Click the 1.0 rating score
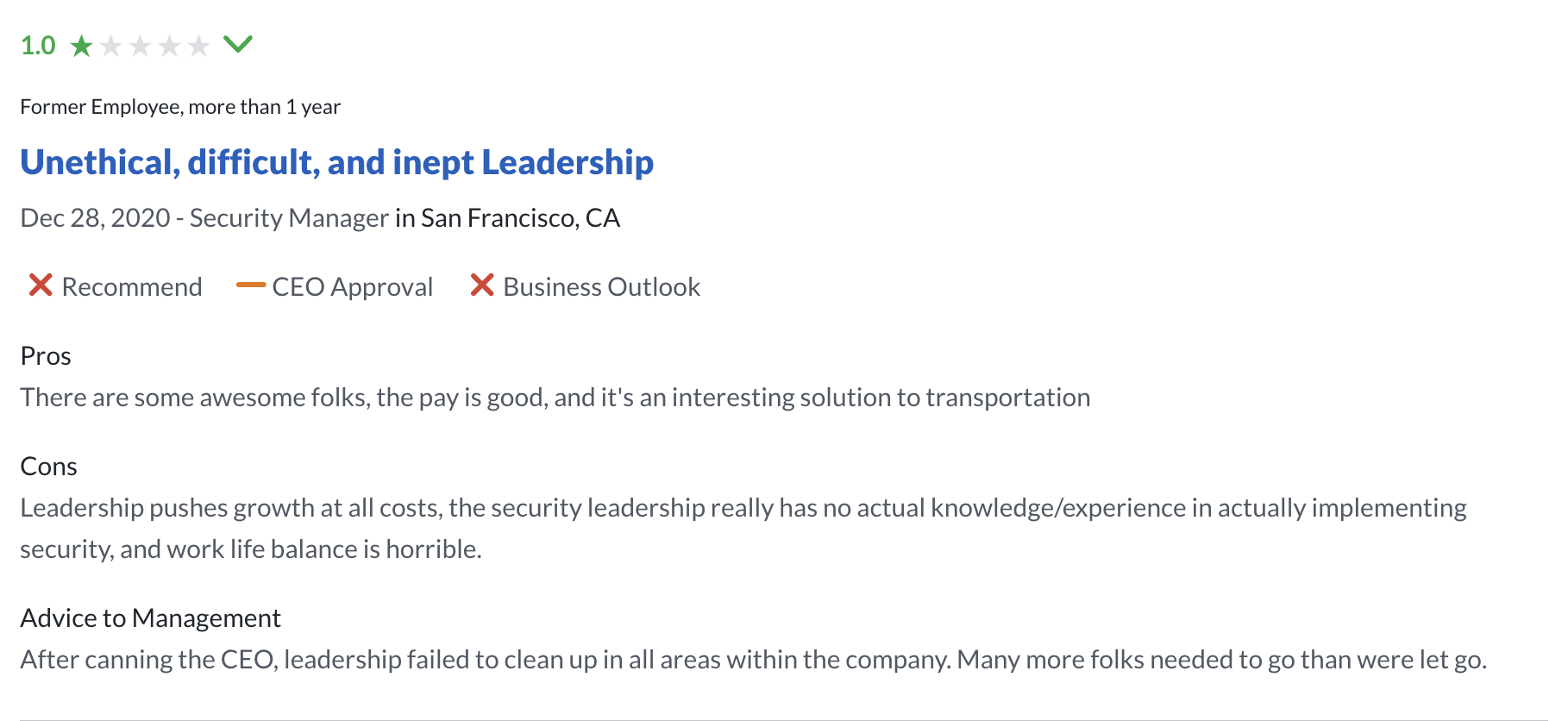The width and height of the screenshot is (1568, 721). point(38,46)
